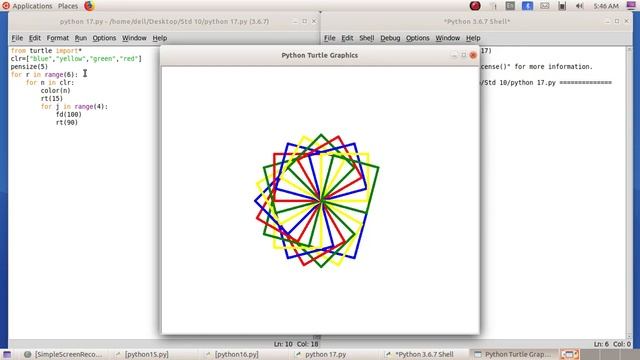The image size is (640, 360).
Task: Click the python 17.py editor title bar
Action: coord(164,21)
